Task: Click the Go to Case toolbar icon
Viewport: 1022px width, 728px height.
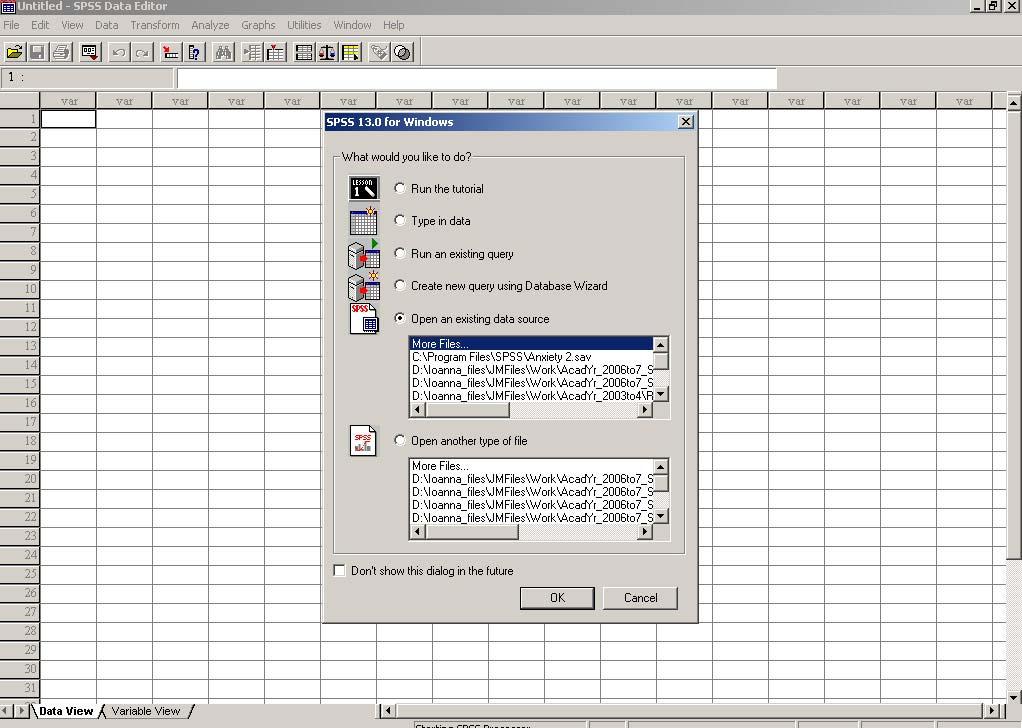Action: 171,52
